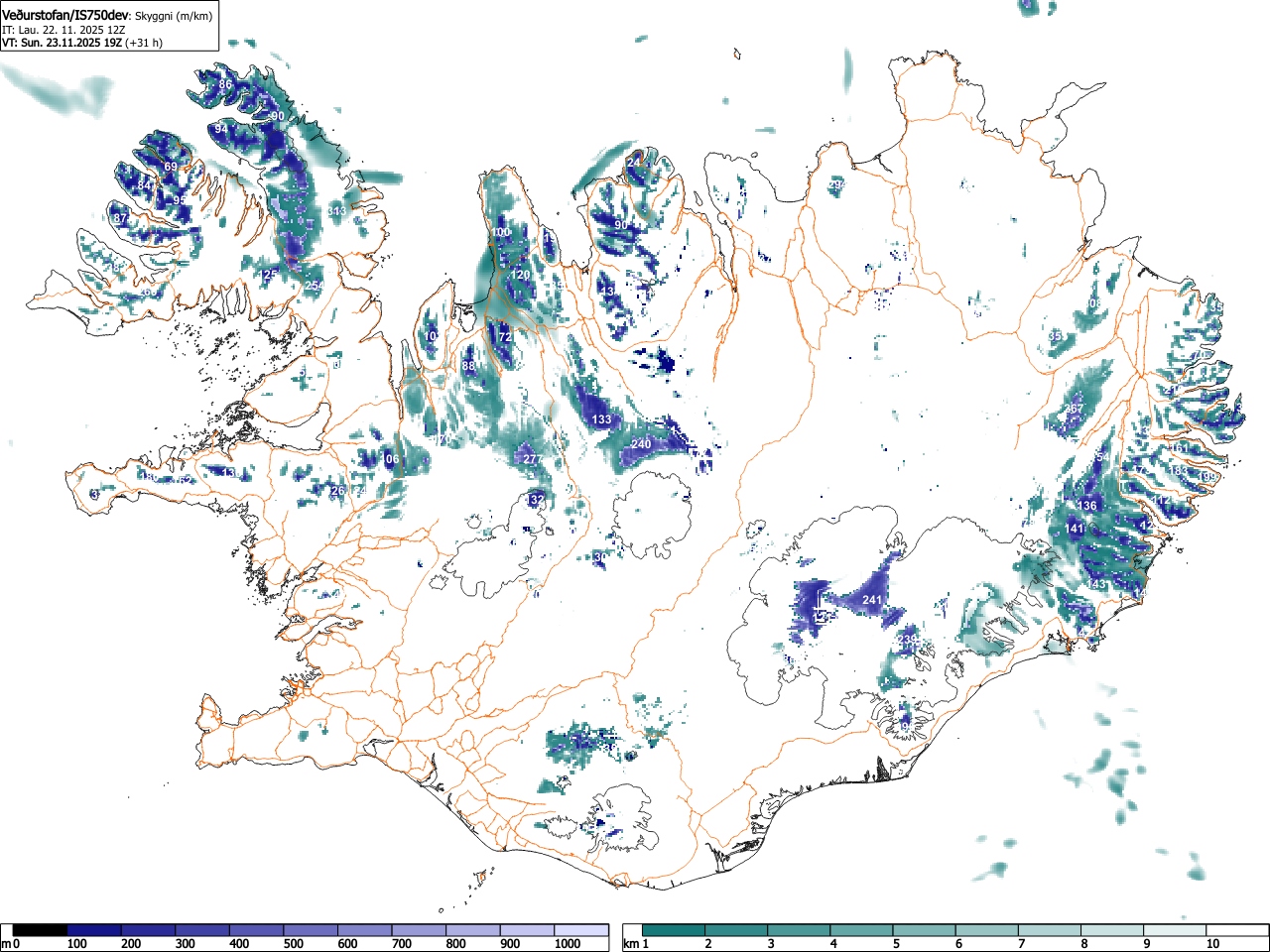Click the '136' visibility value on the map
The height and width of the screenshot is (952, 1270).
pyautogui.click(x=1087, y=506)
